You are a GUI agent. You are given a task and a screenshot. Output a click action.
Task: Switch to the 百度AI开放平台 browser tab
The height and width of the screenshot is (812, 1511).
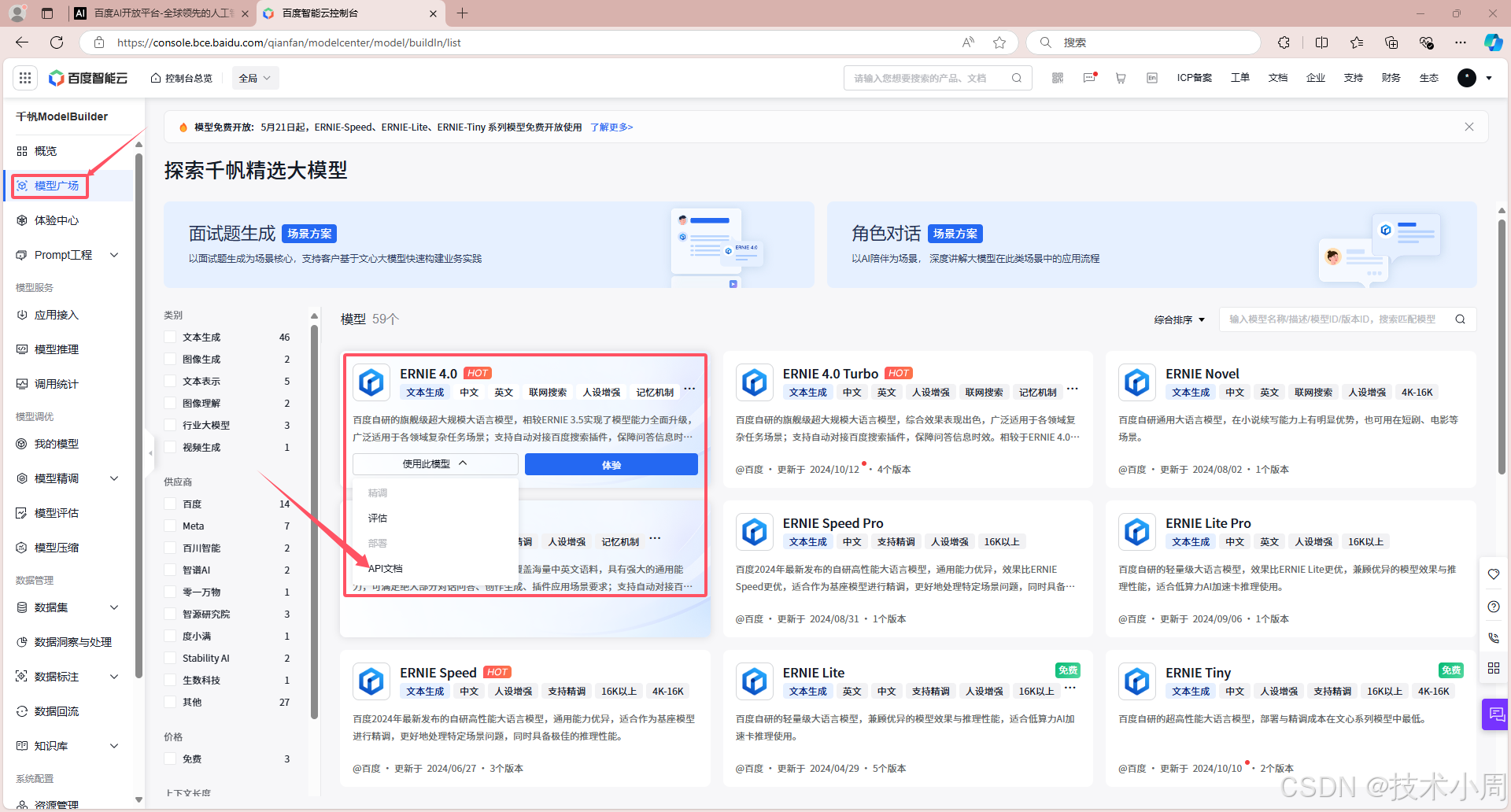[163, 13]
